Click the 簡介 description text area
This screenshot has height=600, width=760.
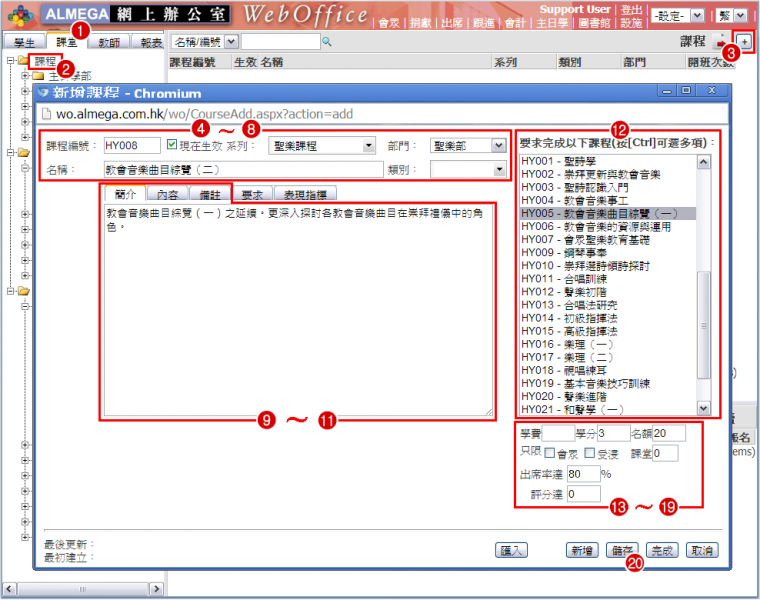[x=299, y=310]
